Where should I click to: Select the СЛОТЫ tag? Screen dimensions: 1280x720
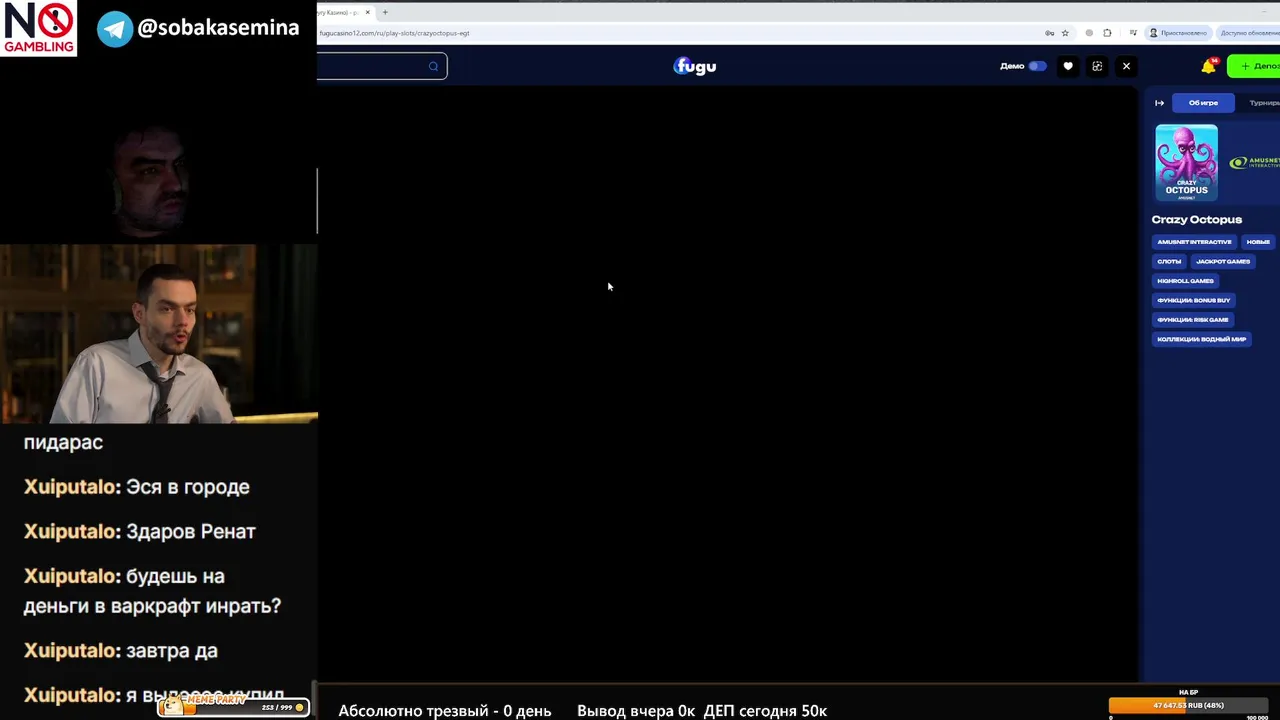pyautogui.click(x=1169, y=261)
